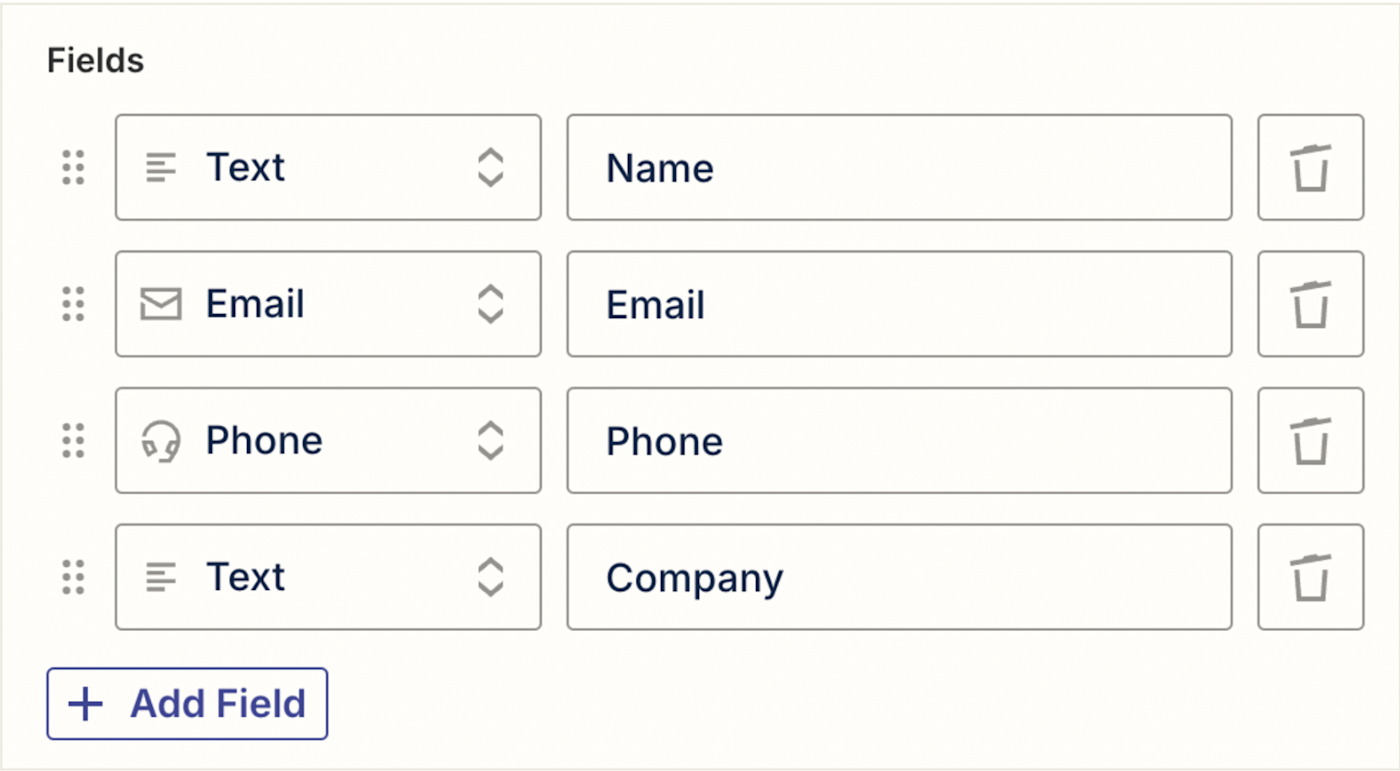1400x771 pixels.
Task: Delete the Name field with trash icon
Action: 1310,167
